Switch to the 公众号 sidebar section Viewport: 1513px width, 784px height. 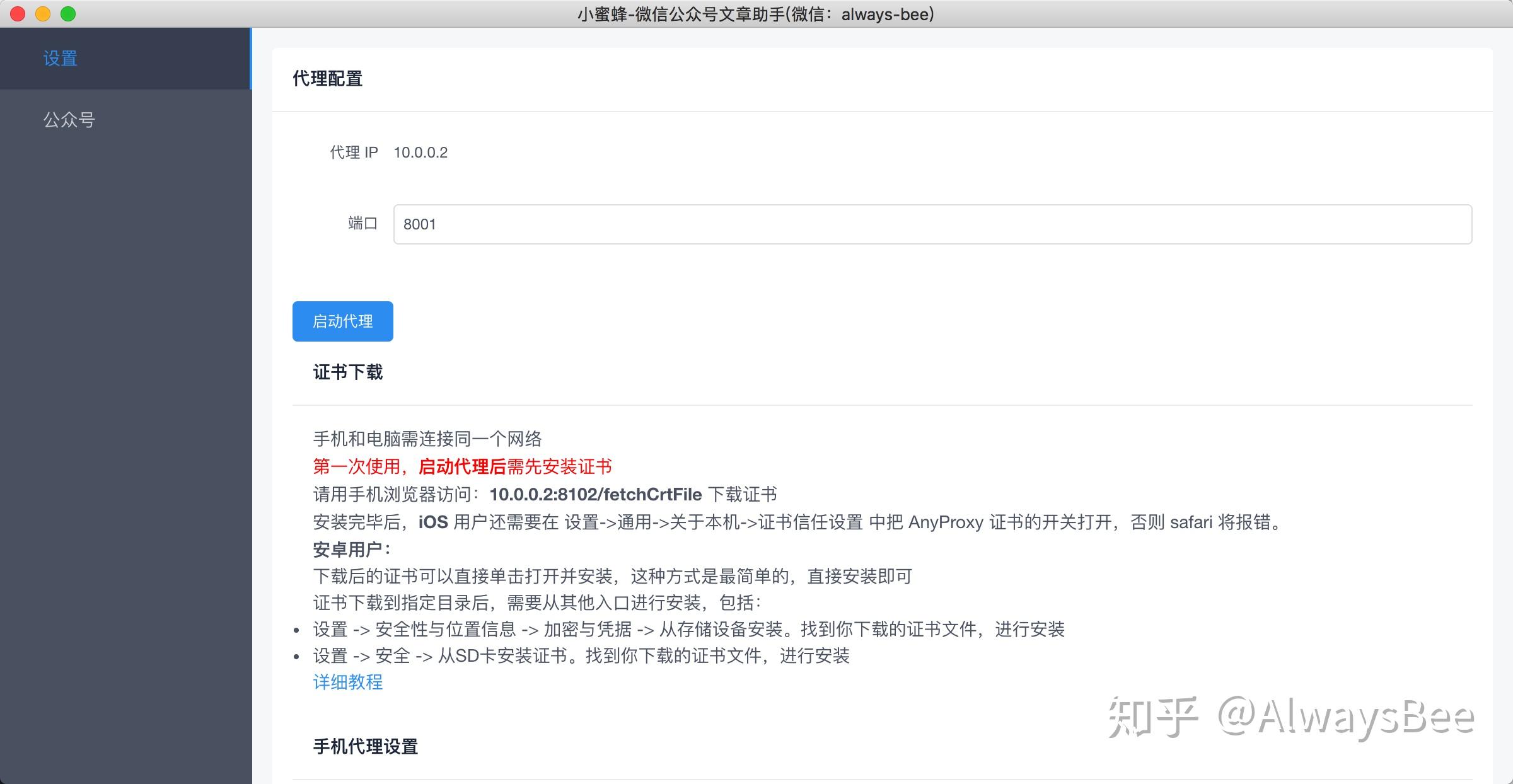[x=69, y=120]
